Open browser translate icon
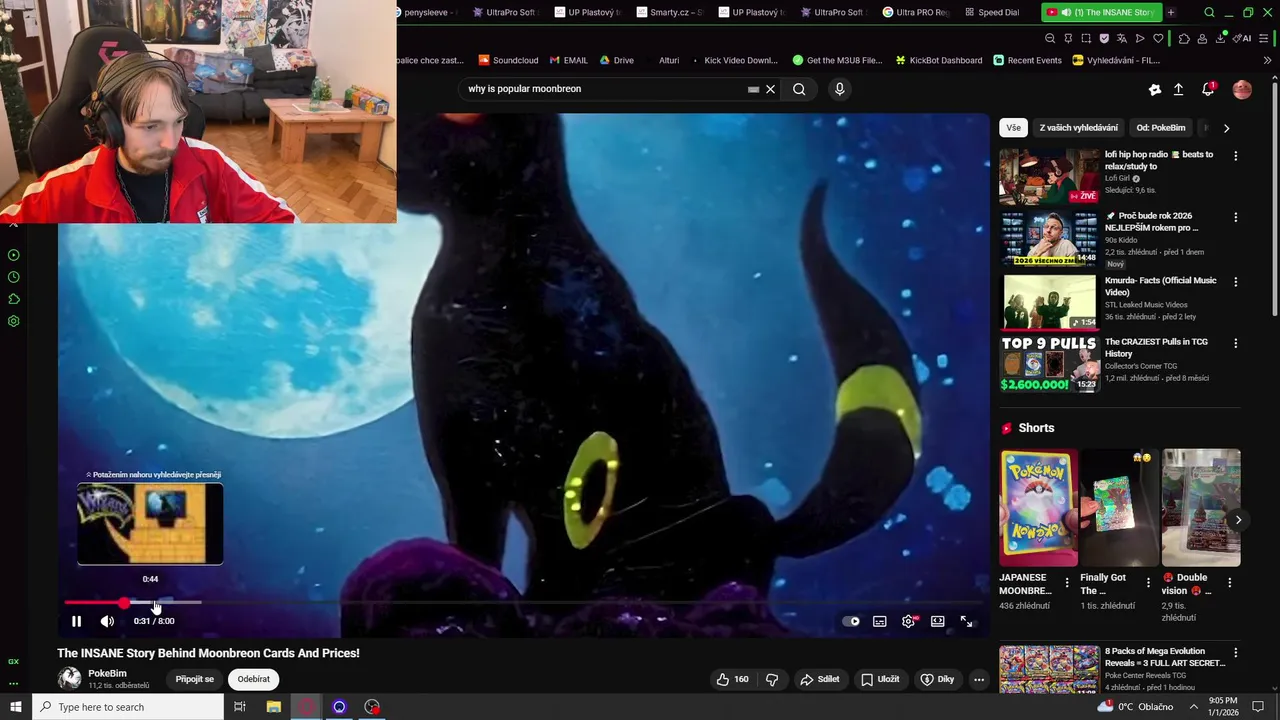 pos(1122,38)
